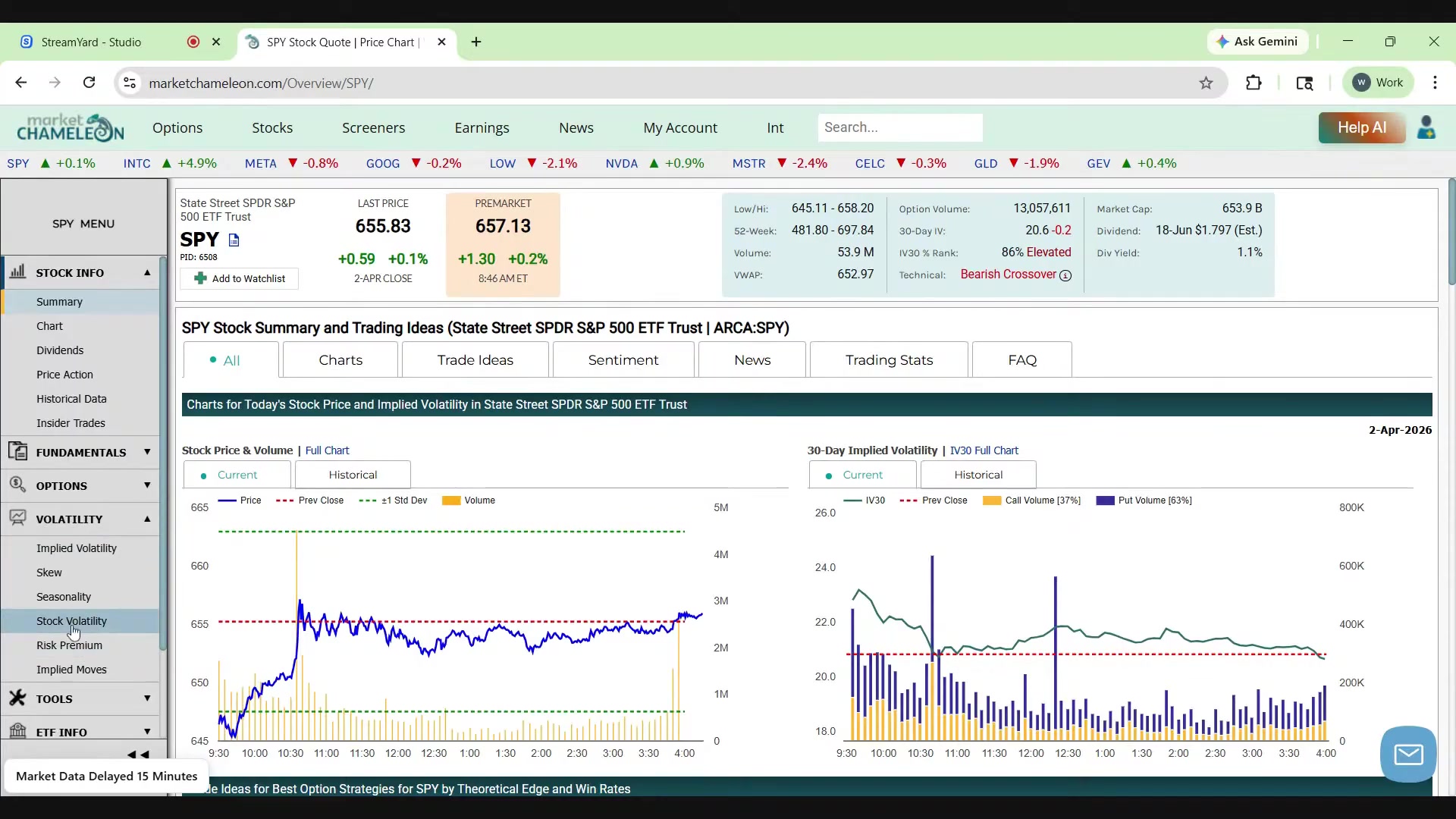This screenshot has height=819, width=1456.
Task: Open Chrome three-dot menu
Action: [x=1435, y=83]
